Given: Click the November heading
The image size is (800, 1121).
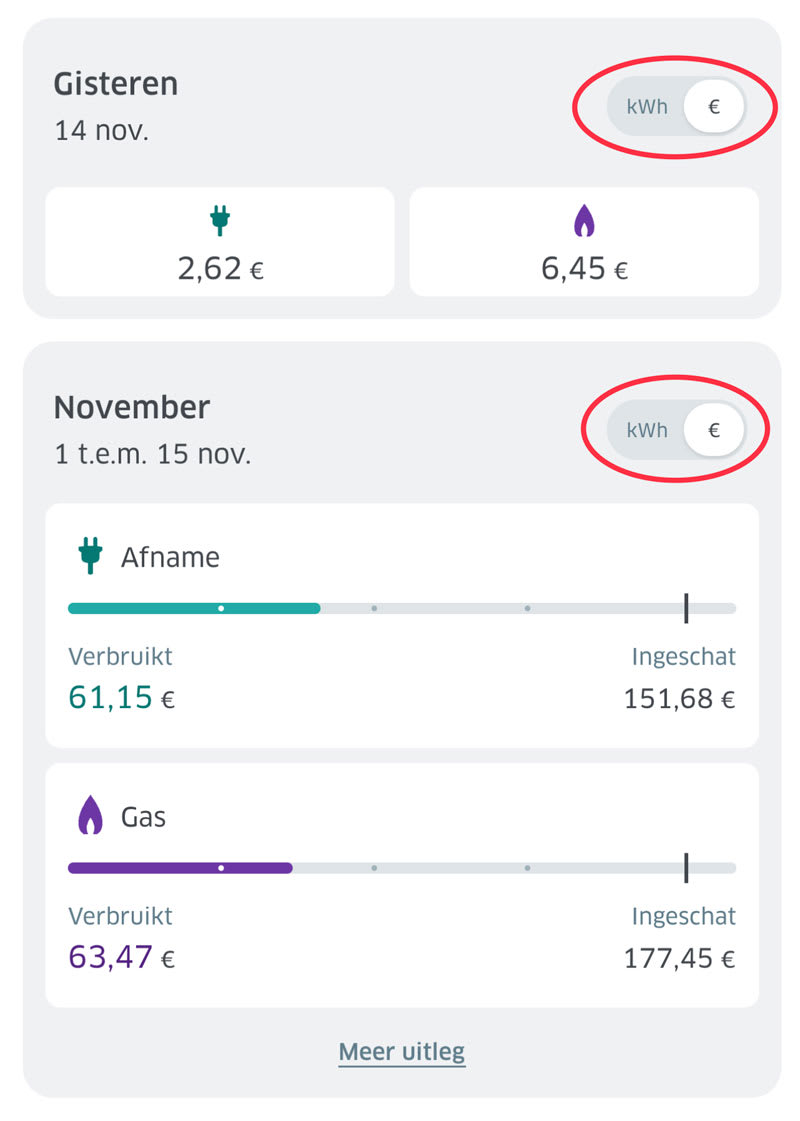Looking at the screenshot, I should [x=131, y=408].
